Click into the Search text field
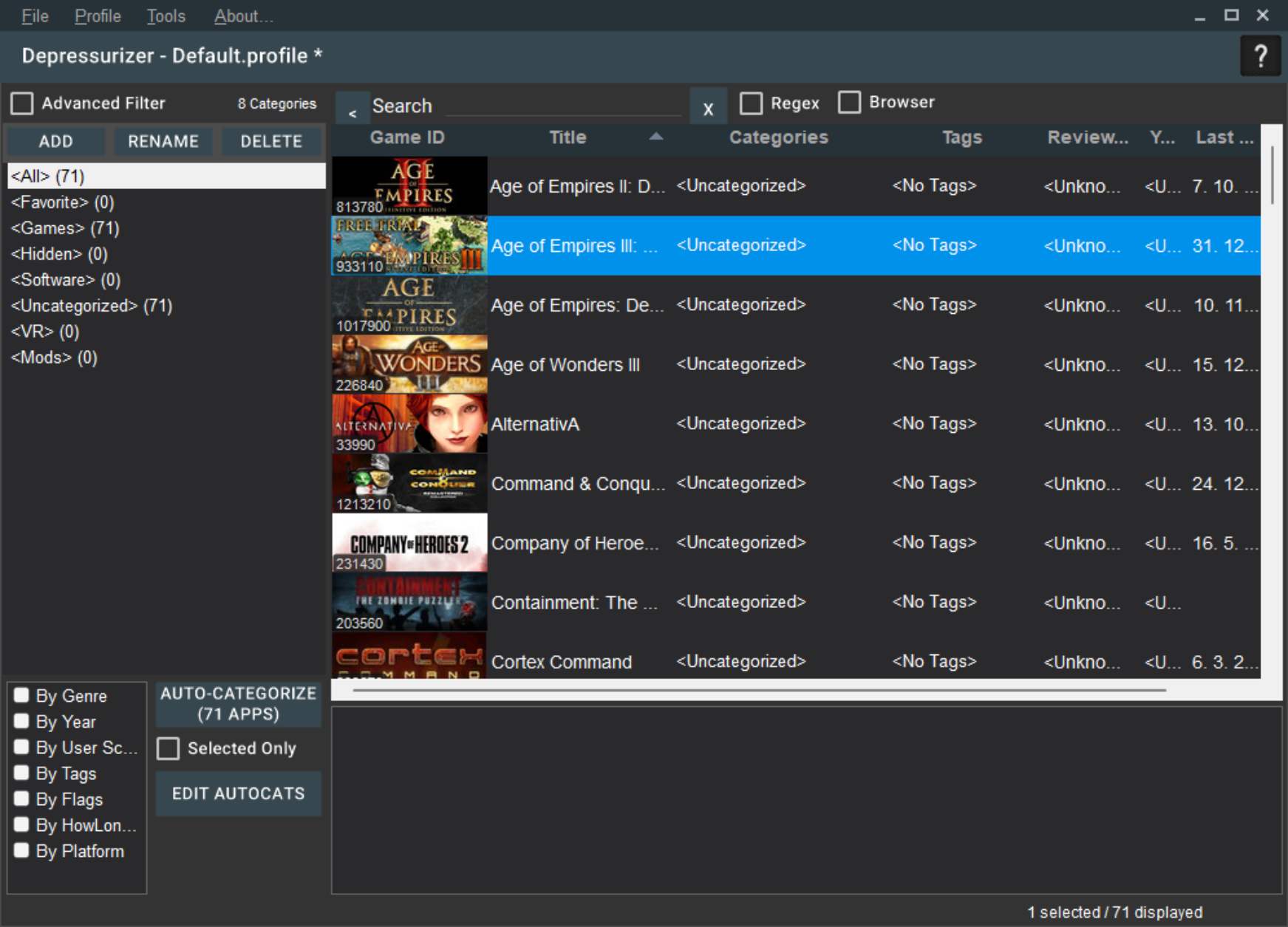 click(562, 106)
